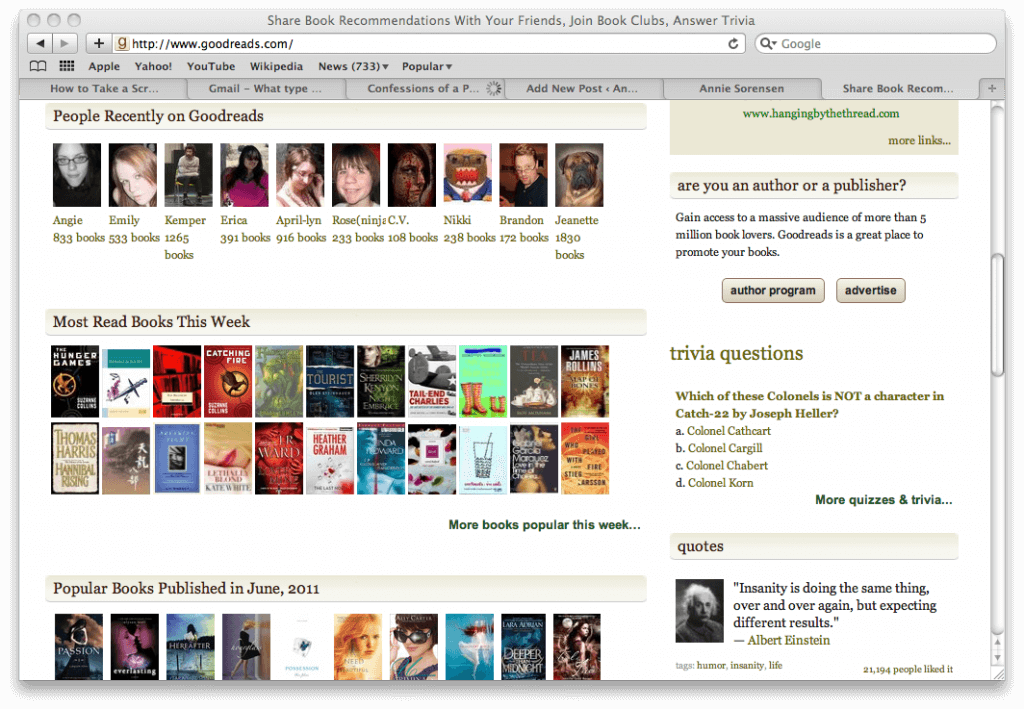The height and width of the screenshot is (709, 1024).
Task: Open The Hunger Games book cover
Action: coord(75,381)
